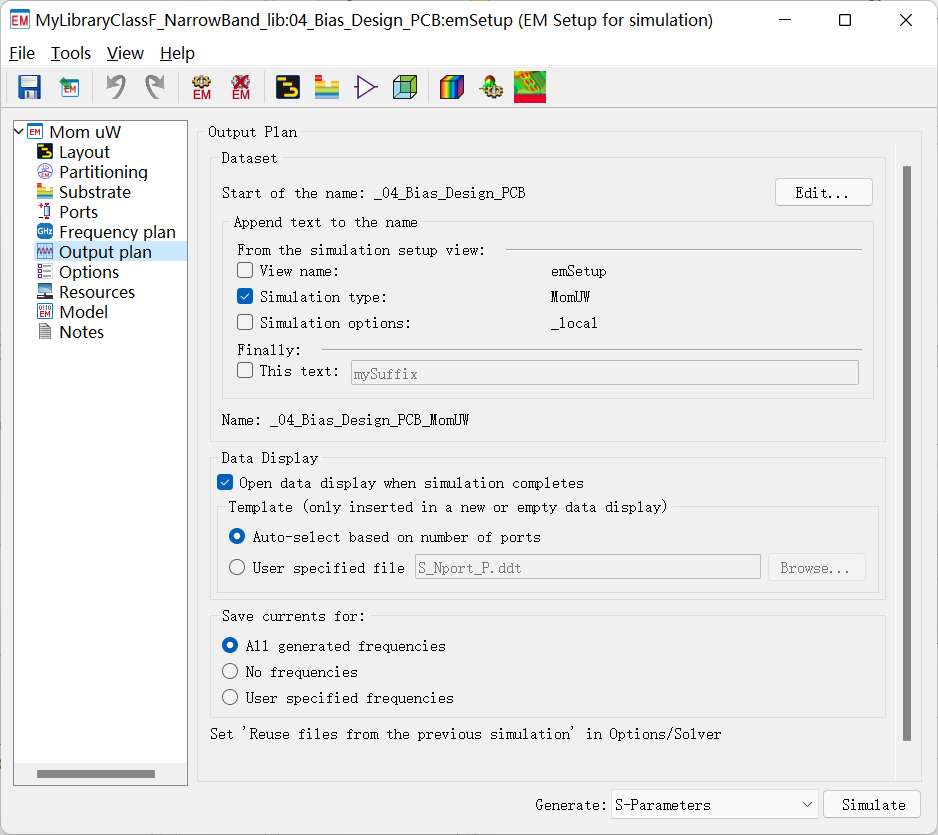Select Frequency plan in the tree
Screen dimensions: 938x835
(x=117, y=232)
